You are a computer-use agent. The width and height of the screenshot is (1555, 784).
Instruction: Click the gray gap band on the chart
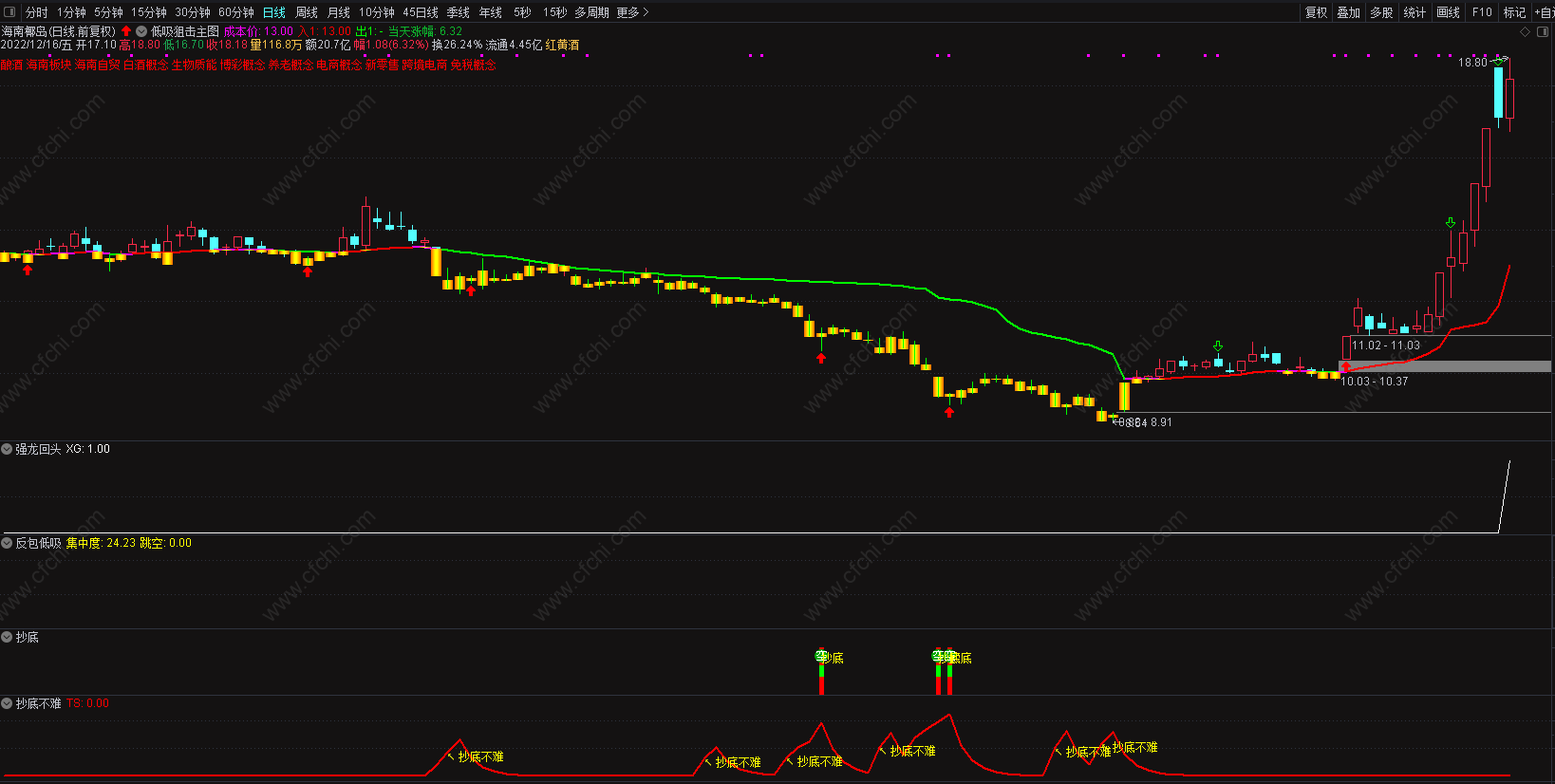click(x=1445, y=366)
